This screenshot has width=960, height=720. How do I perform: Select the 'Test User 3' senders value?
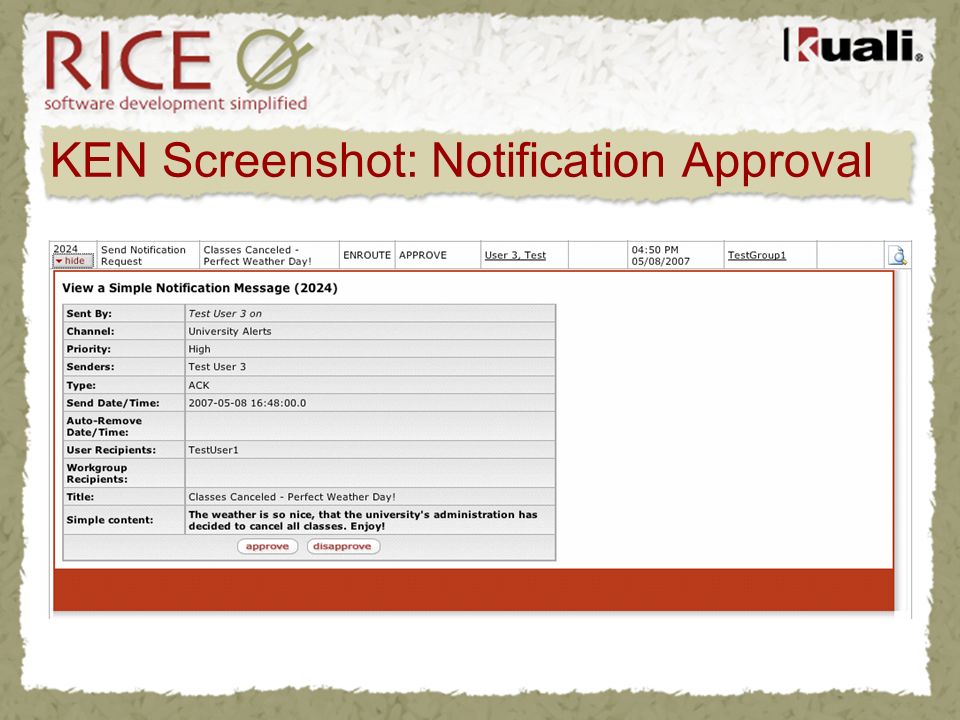click(x=217, y=367)
